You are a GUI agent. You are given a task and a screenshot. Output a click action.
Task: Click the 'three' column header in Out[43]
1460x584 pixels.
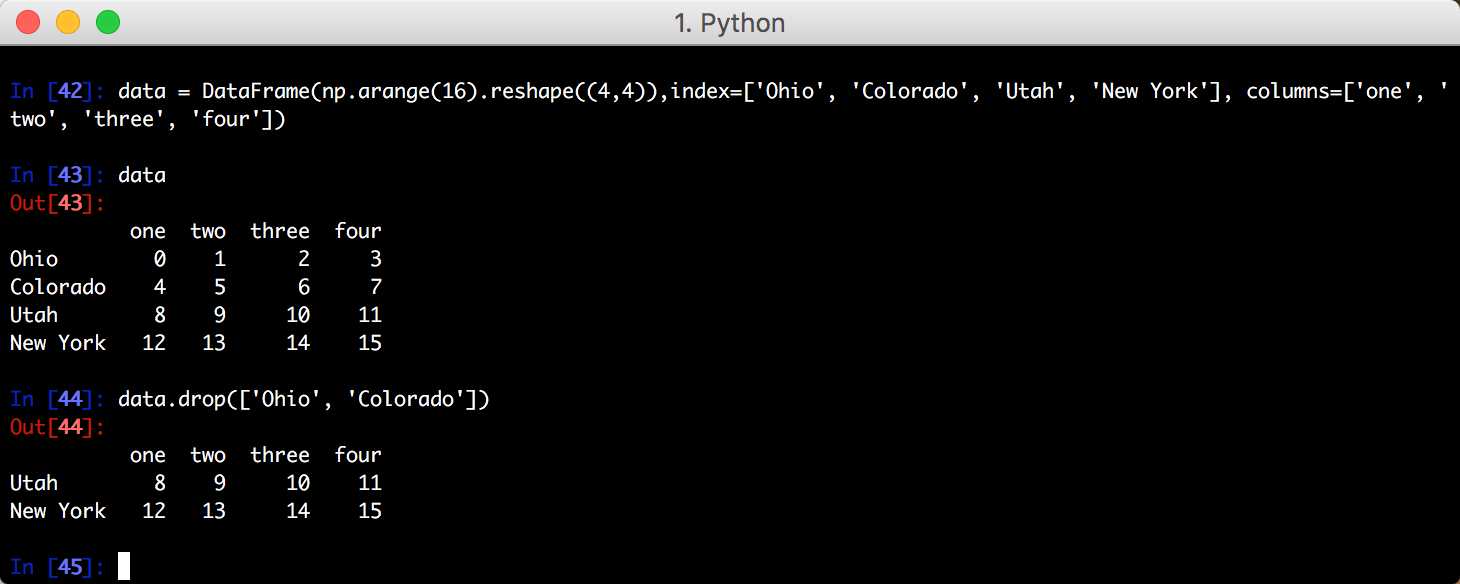coord(280,231)
